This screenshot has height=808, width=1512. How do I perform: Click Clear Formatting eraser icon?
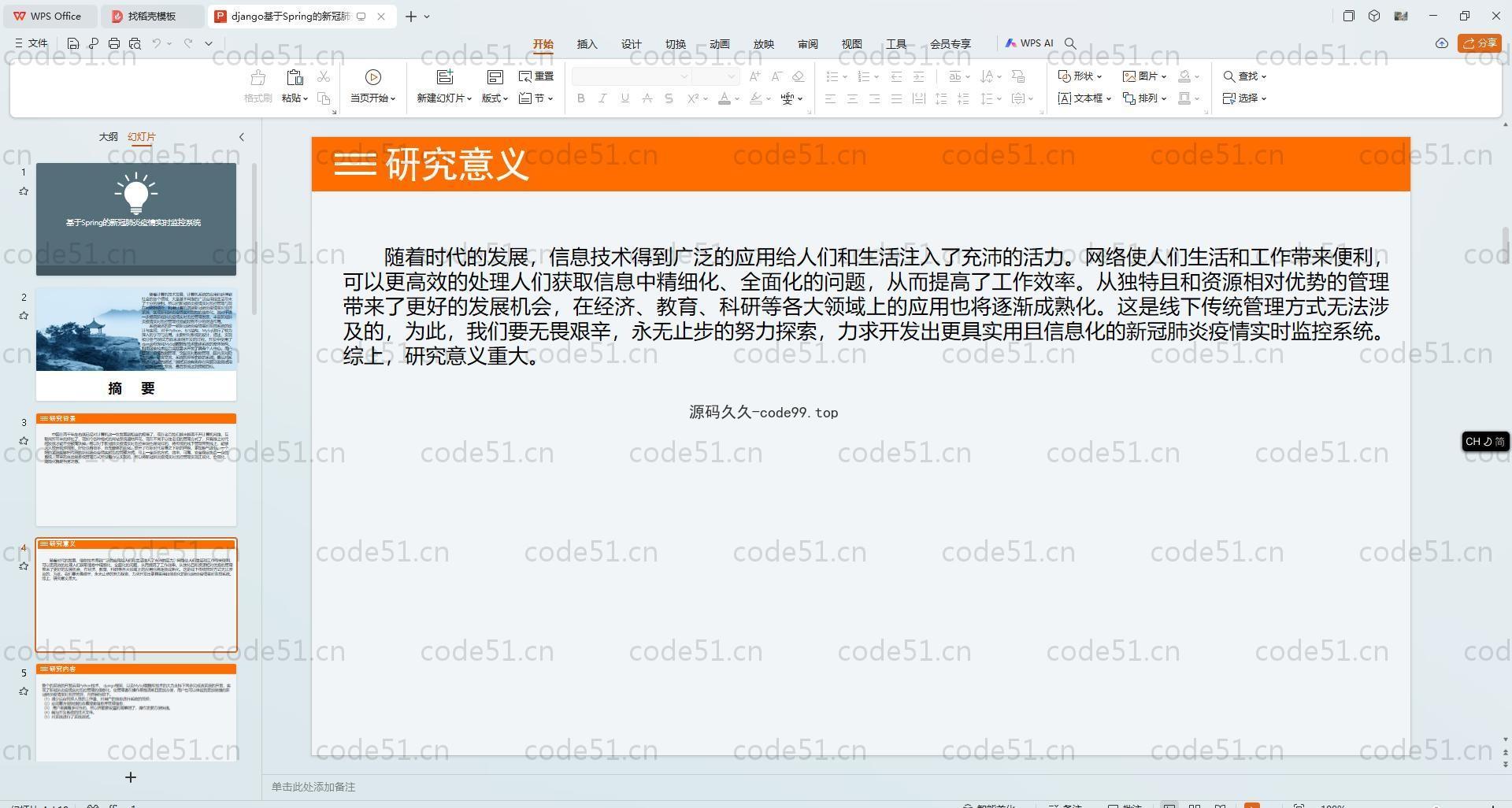pyautogui.click(x=799, y=76)
